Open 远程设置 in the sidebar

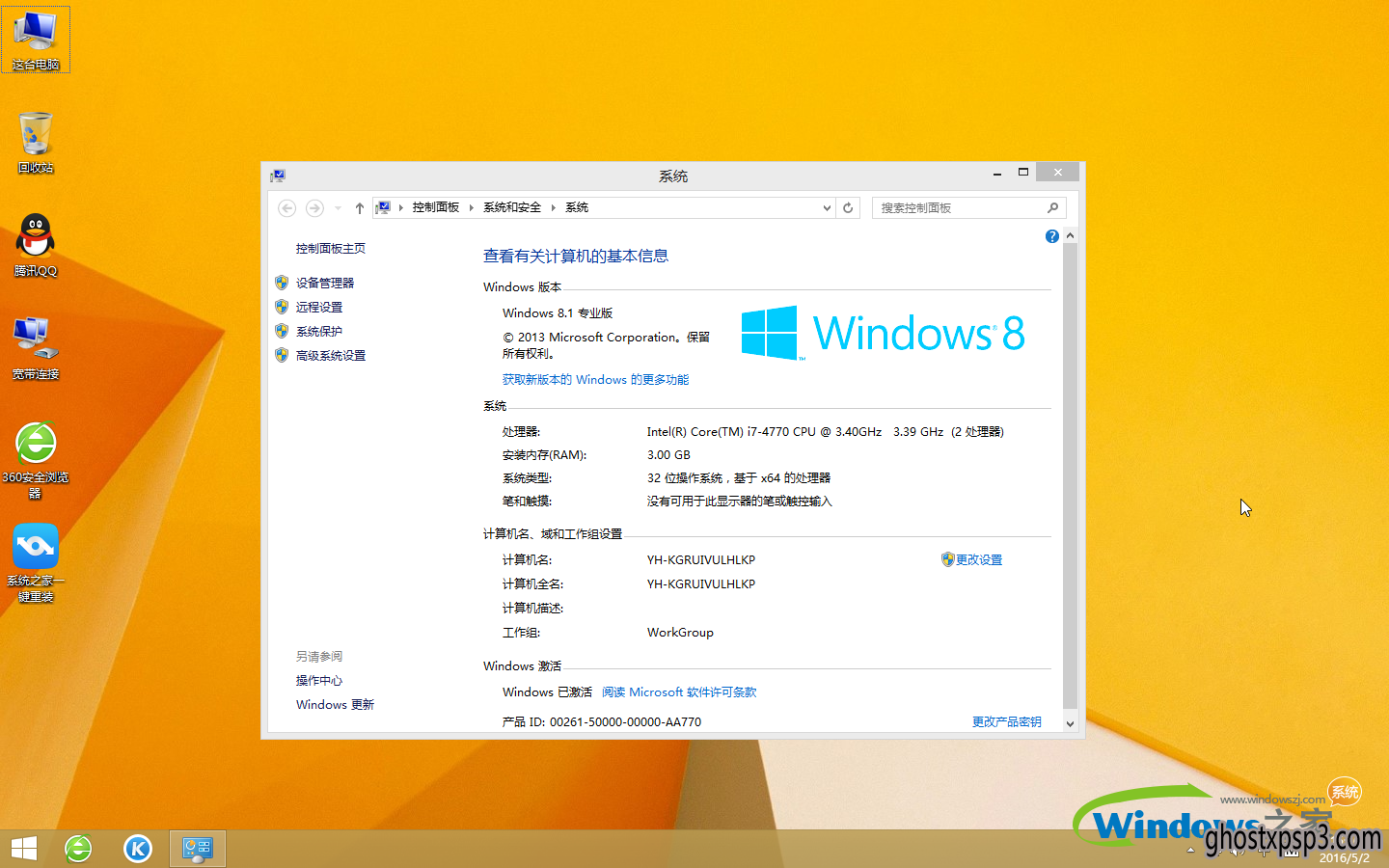tap(319, 307)
